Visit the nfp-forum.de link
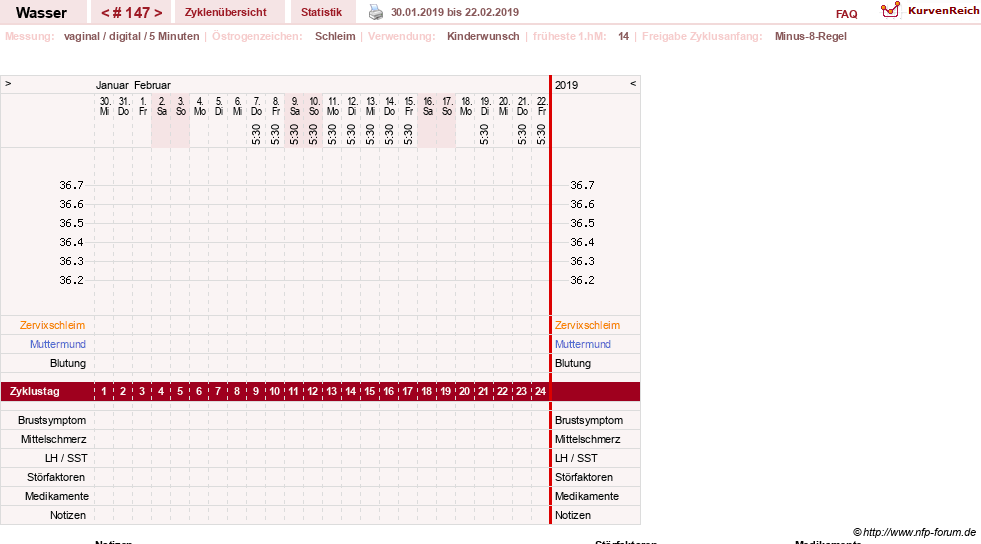 pos(914,532)
